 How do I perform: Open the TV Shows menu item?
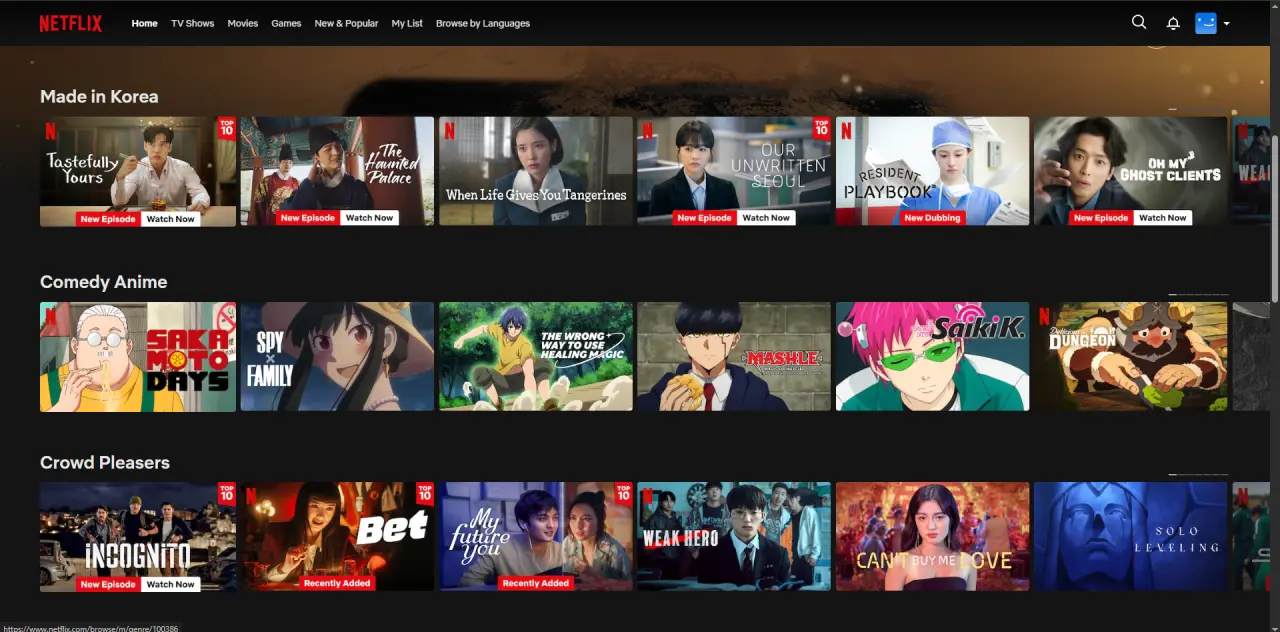click(192, 23)
